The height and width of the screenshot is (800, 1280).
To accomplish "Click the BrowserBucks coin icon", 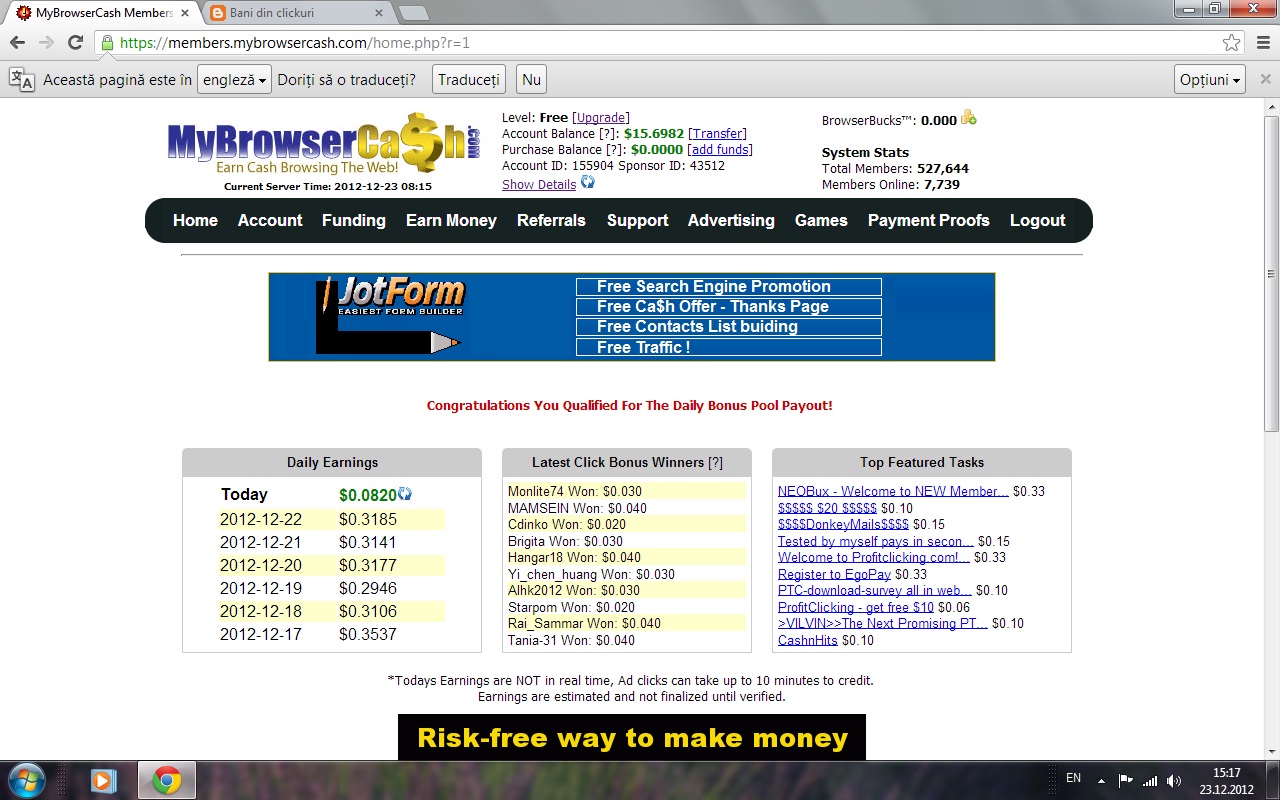I will (966, 117).
